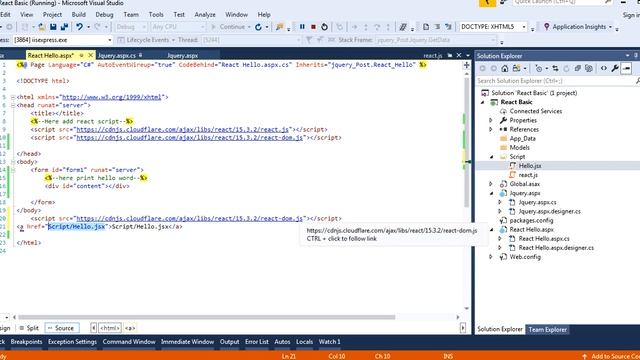Click the <html> breadcrumb tag

pyautogui.click(x=110, y=328)
